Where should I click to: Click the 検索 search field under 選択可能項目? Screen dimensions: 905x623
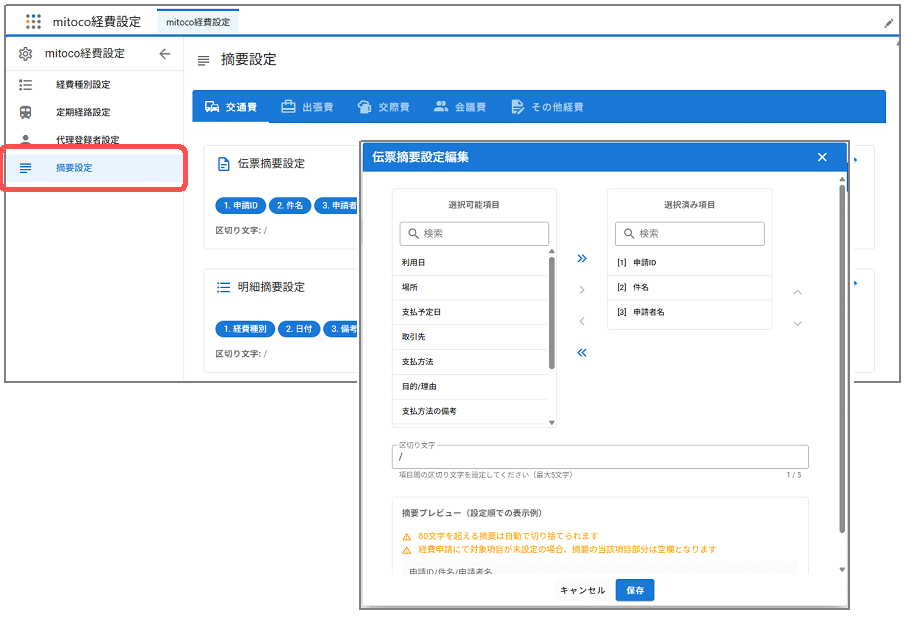click(x=474, y=233)
